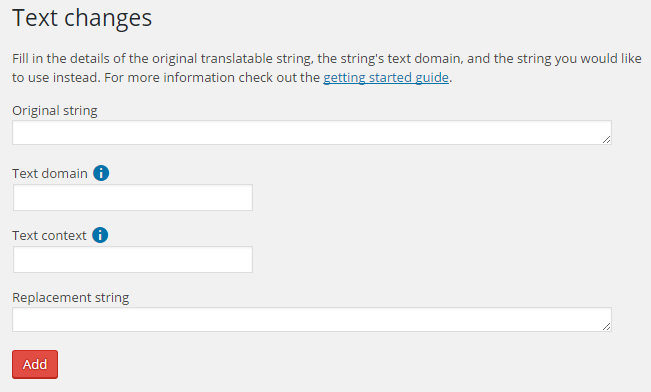Click the resize grip on the Original string textarea
Image resolution: width=651 pixels, height=392 pixels.
click(606, 140)
